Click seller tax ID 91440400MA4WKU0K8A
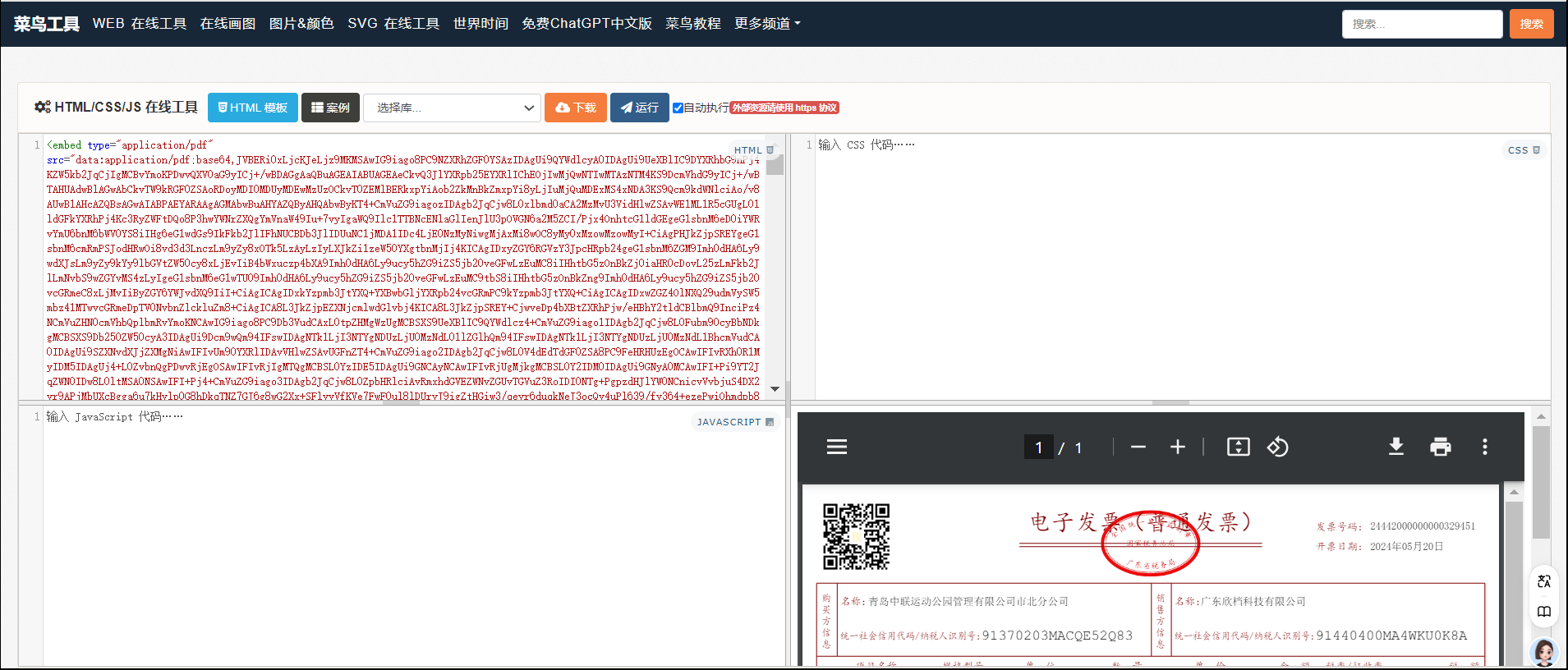This screenshot has width=1568, height=670. (x=1391, y=636)
